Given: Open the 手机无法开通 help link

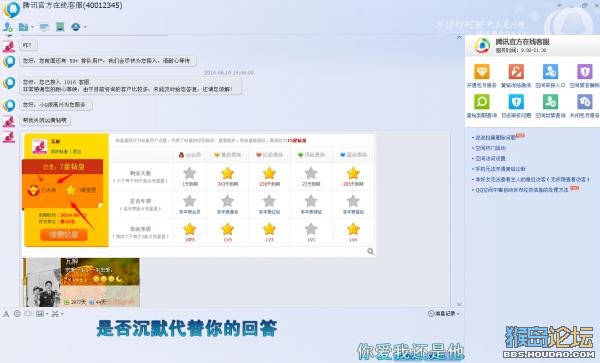Looking at the screenshot, I should 501,169.
